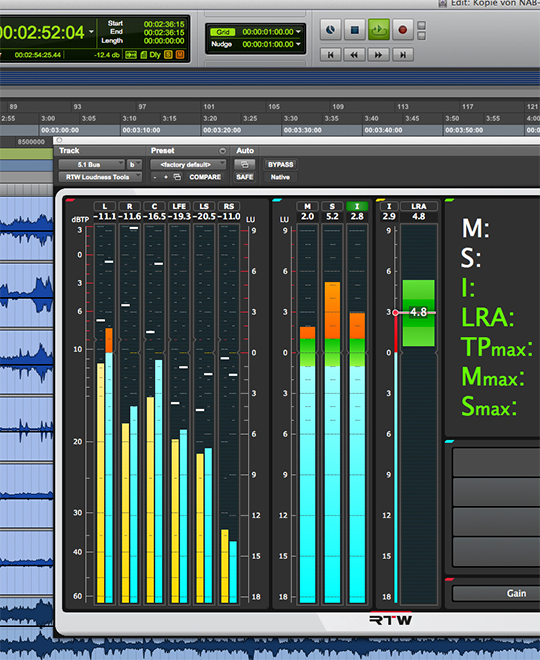Image resolution: width=540 pixels, height=660 pixels.
Task: Open the Grid value dropdown arrow
Action: (298, 32)
